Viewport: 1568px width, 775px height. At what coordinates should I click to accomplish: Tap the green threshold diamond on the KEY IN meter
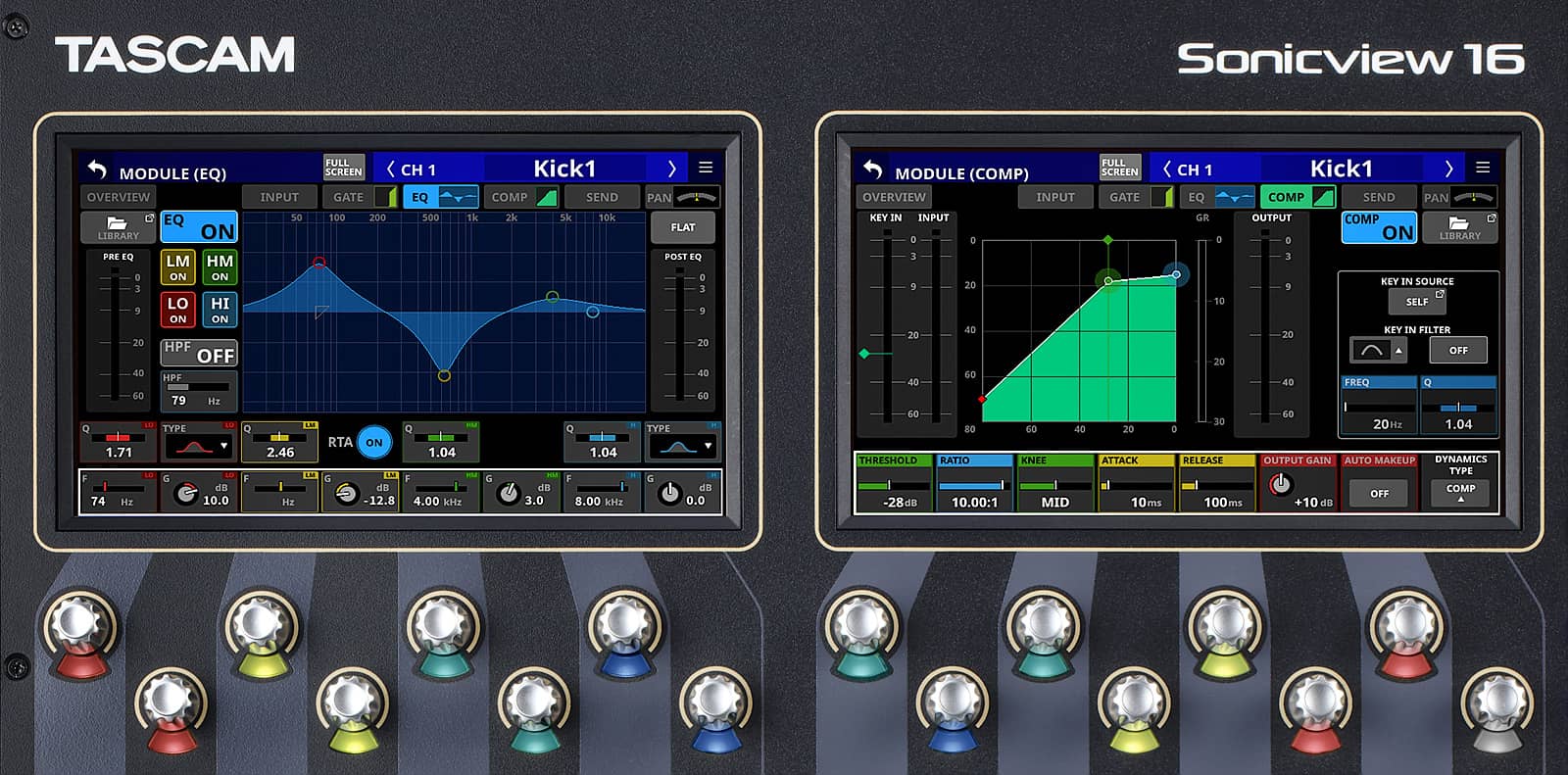(863, 354)
